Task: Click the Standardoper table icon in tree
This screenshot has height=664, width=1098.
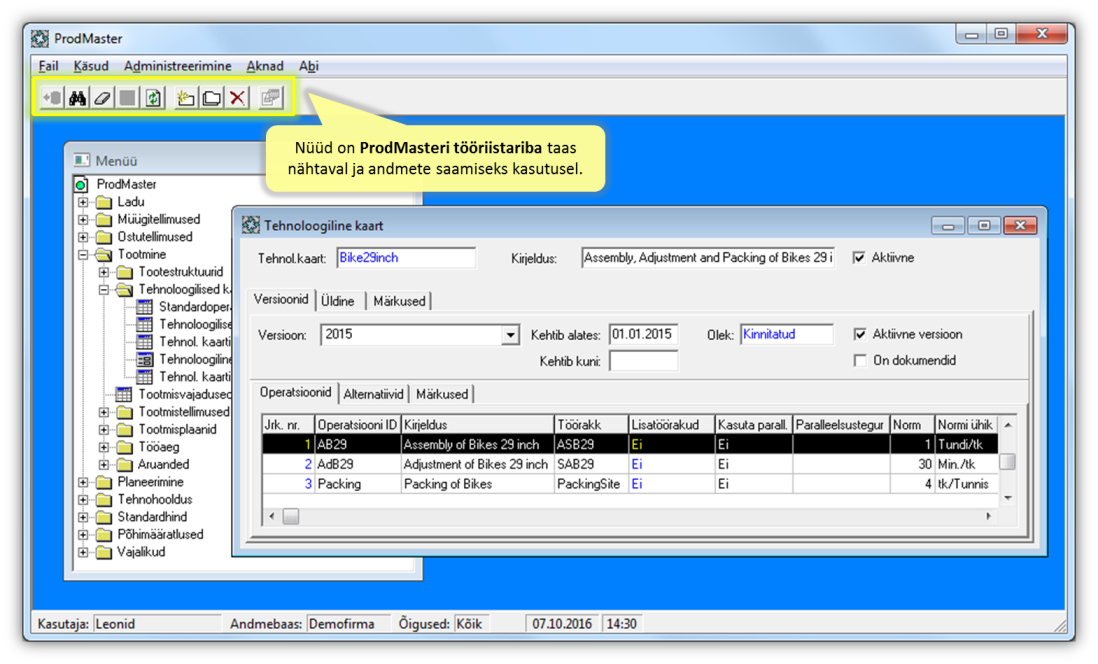Action: pos(144,307)
